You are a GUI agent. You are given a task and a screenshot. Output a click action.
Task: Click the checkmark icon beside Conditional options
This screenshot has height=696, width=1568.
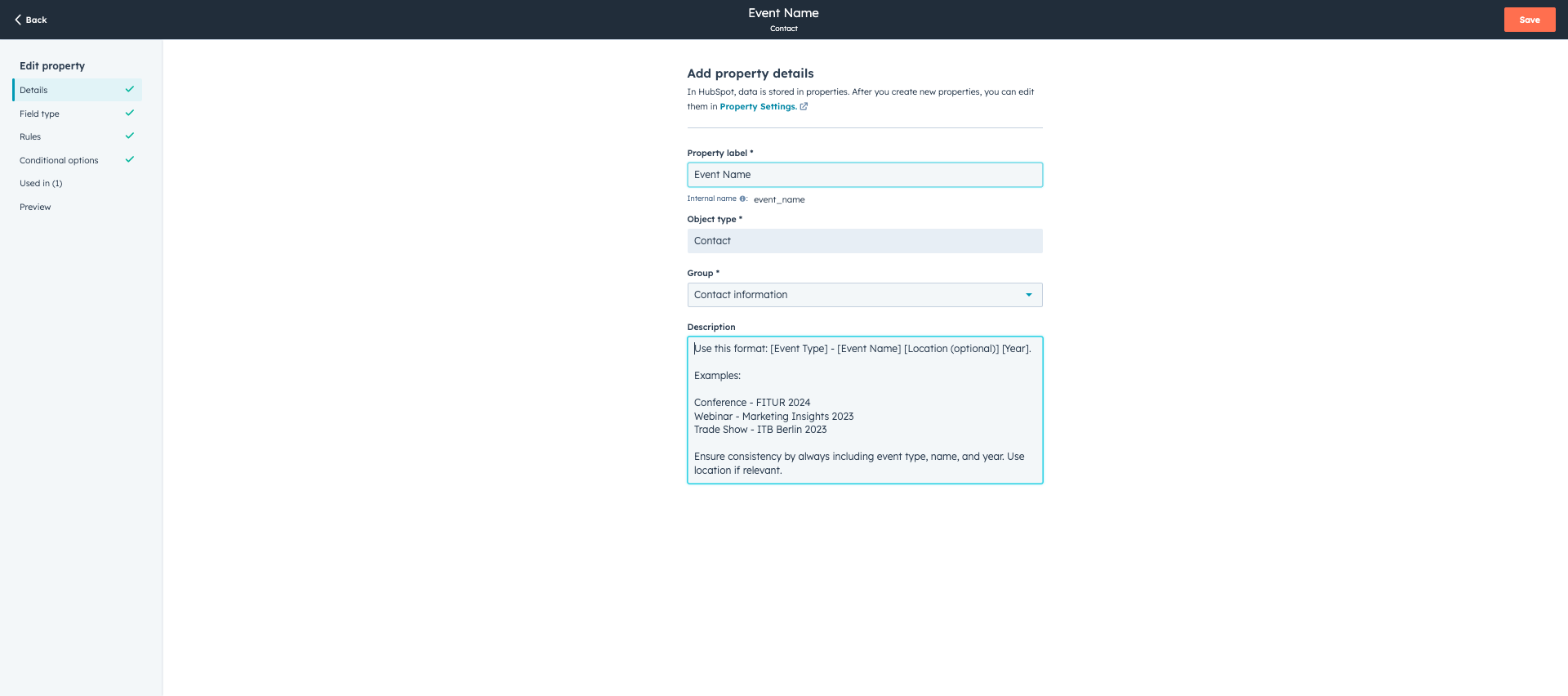click(129, 159)
